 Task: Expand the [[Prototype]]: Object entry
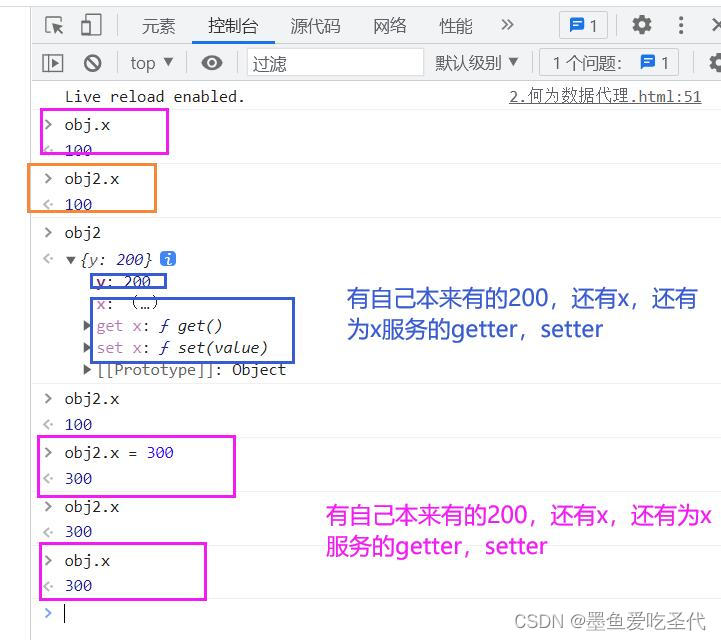87,369
